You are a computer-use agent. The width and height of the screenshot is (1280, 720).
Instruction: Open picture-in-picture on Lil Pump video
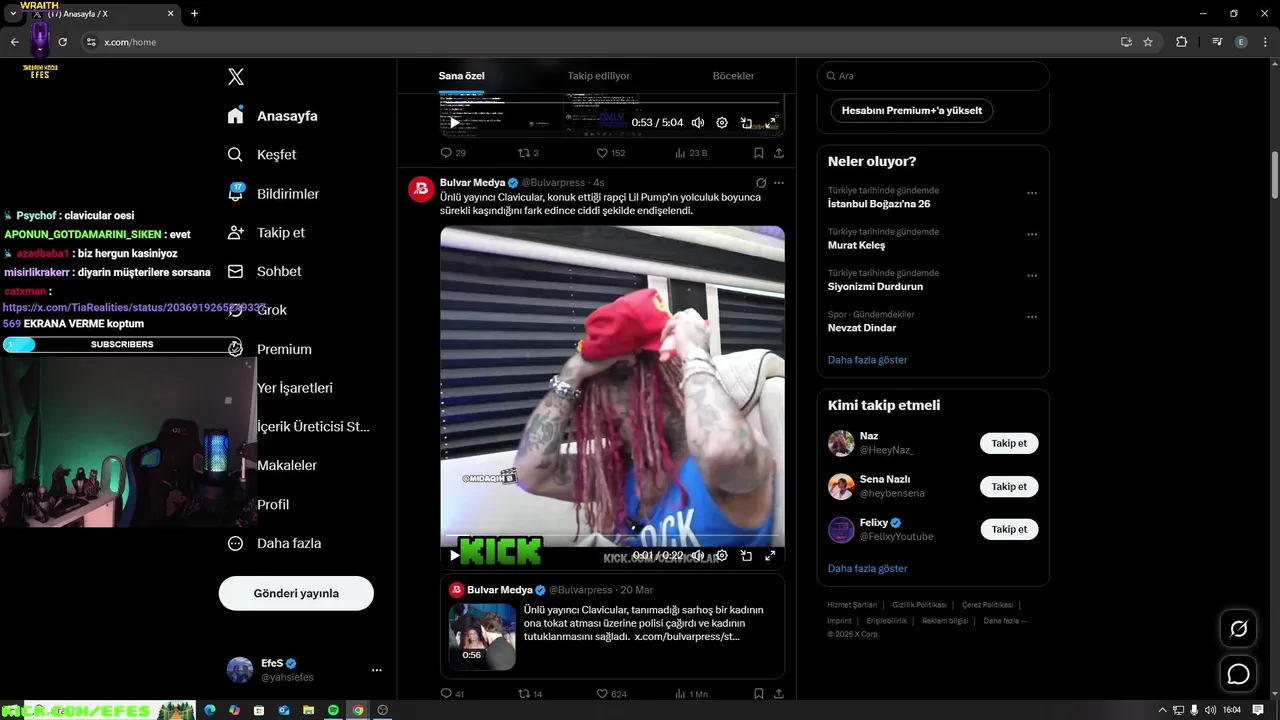click(746, 556)
